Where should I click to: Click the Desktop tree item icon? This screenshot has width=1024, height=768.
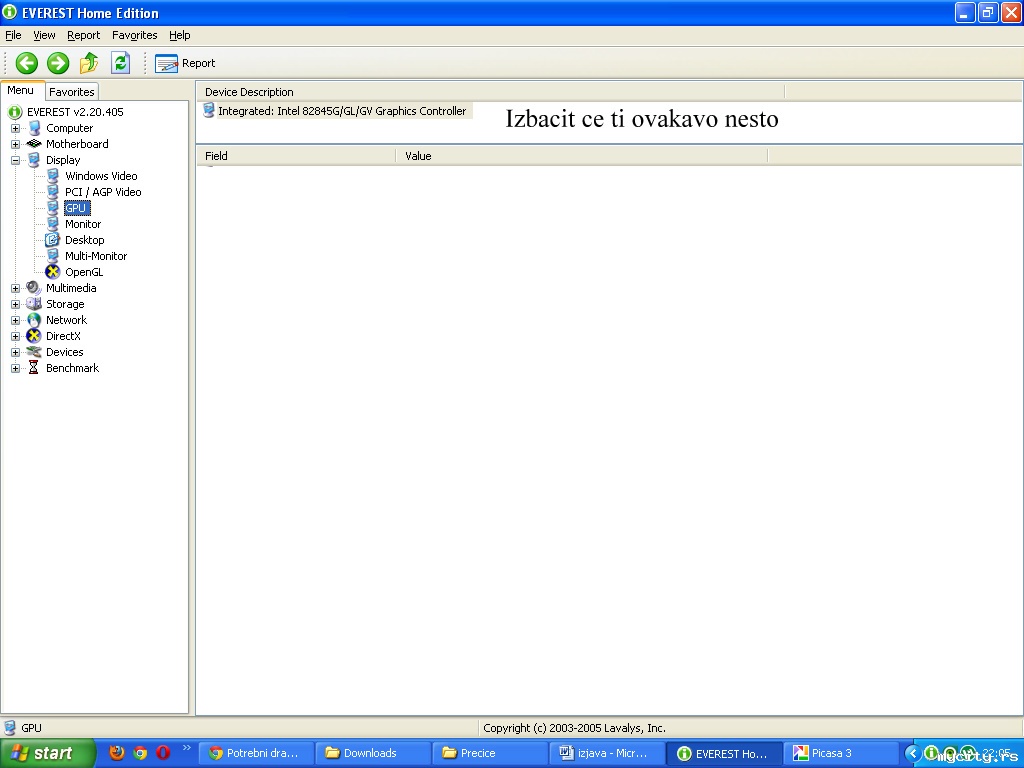52,240
